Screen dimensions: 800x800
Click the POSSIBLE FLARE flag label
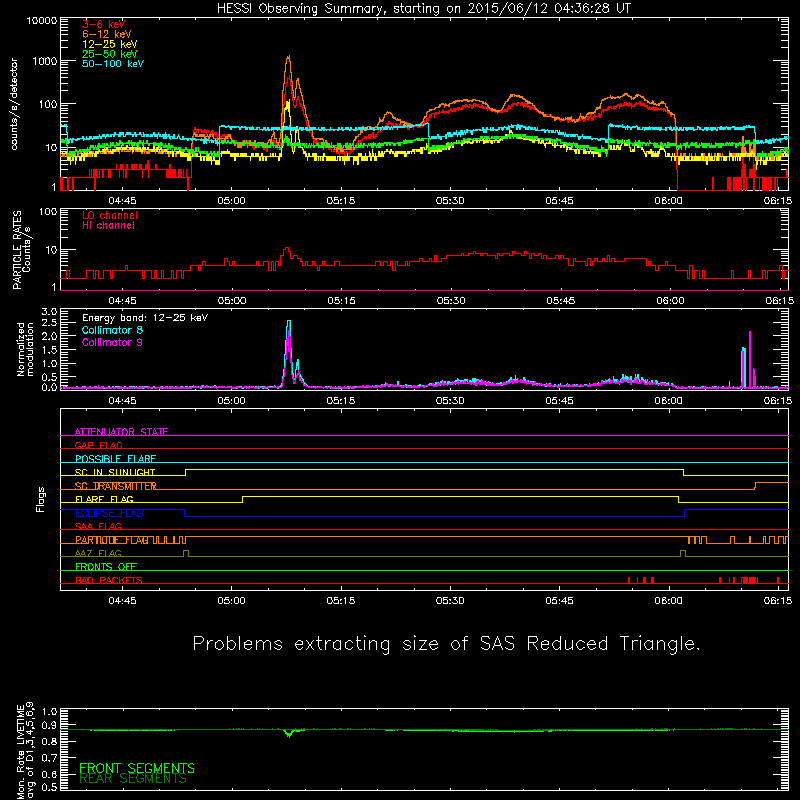115,459
